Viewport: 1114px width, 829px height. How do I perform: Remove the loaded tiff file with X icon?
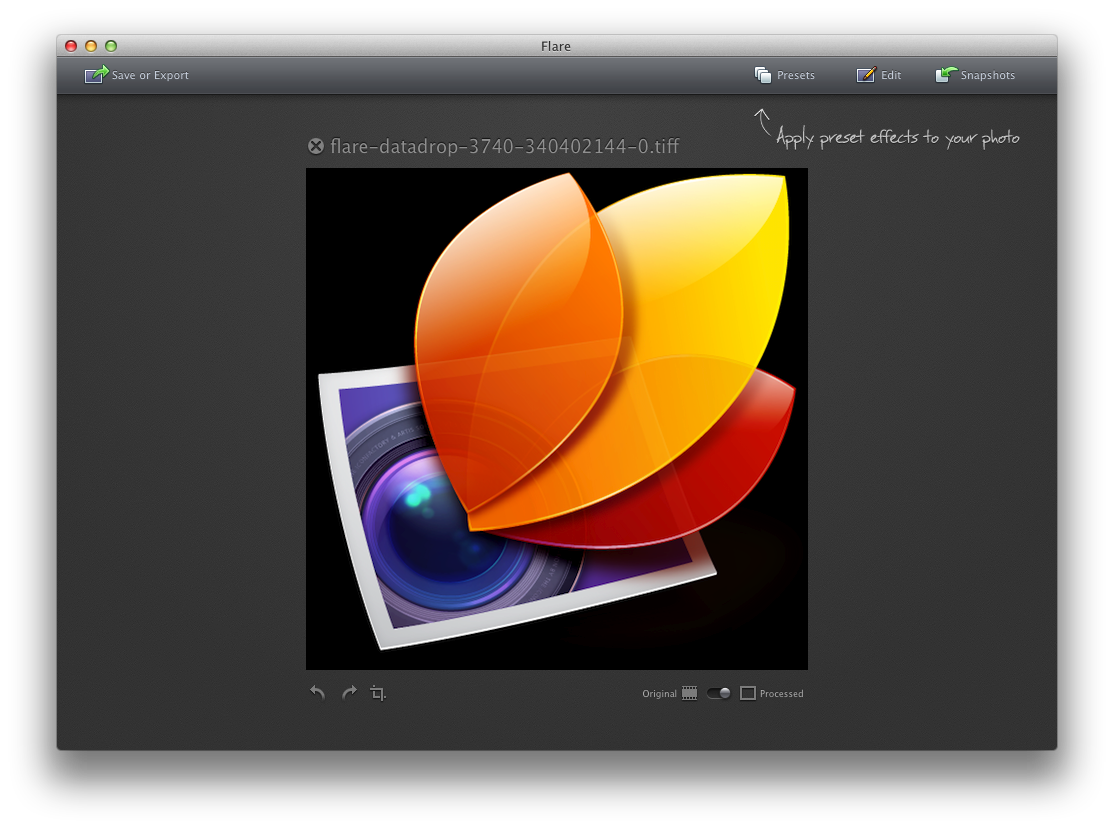click(315, 146)
